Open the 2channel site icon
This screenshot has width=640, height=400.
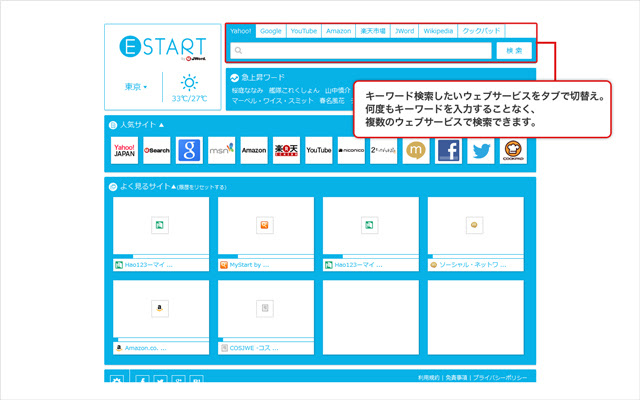pyautogui.click(x=383, y=150)
